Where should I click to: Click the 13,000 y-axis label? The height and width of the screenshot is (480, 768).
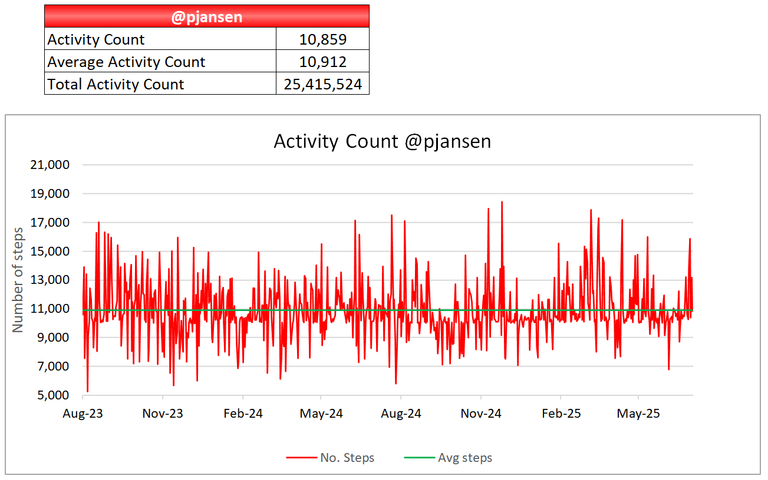point(49,280)
